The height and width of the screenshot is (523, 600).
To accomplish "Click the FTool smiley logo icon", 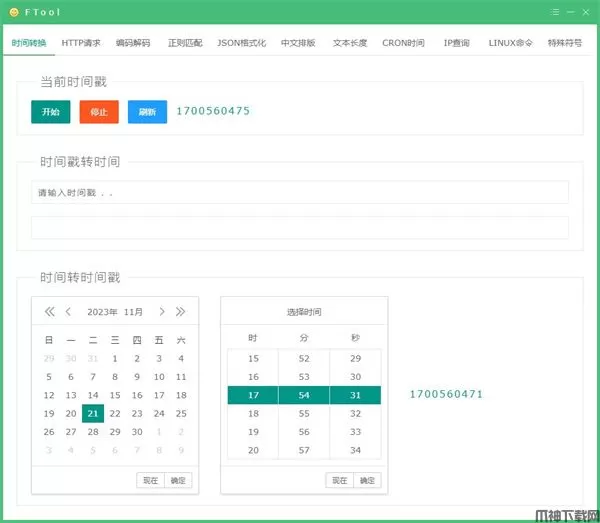I will (x=12, y=11).
